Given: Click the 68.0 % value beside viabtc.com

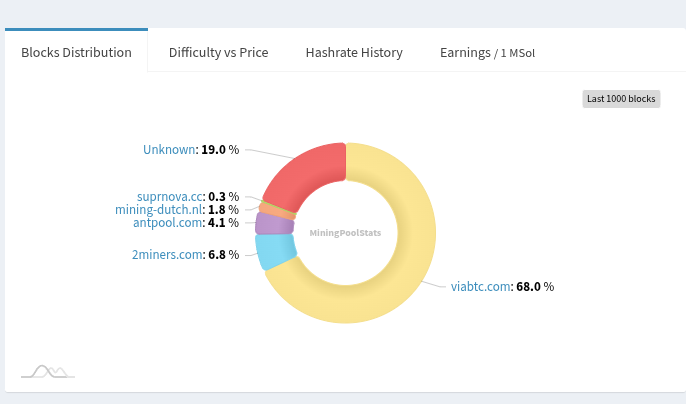Looking at the screenshot, I should pyautogui.click(x=535, y=286).
